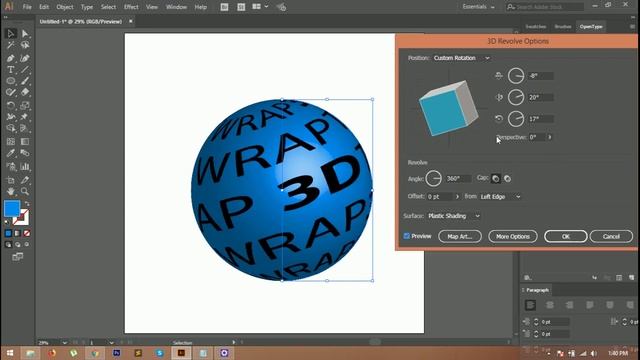The height and width of the screenshot is (360, 640).
Task: Select the Mesh tool
Action: coord(11,142)
